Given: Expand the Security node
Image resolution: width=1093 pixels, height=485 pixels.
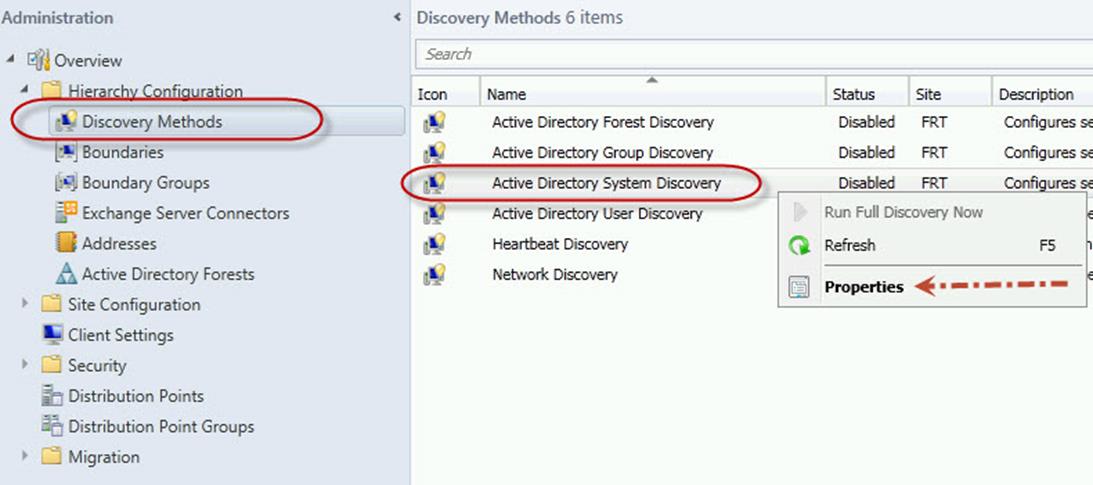Looking at the screenshot, I should [x=26, y=365].
